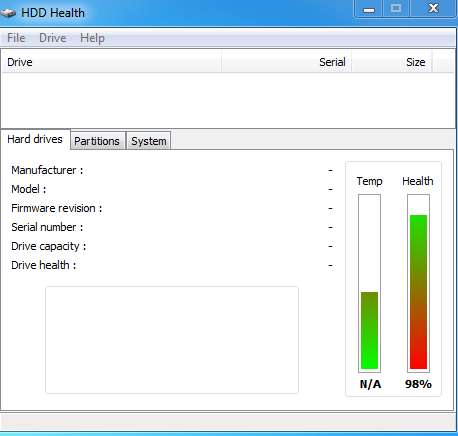The width and height of the screenshot is (458, 436).
Task: Click the Health level bar
Action: coord(418,283)
